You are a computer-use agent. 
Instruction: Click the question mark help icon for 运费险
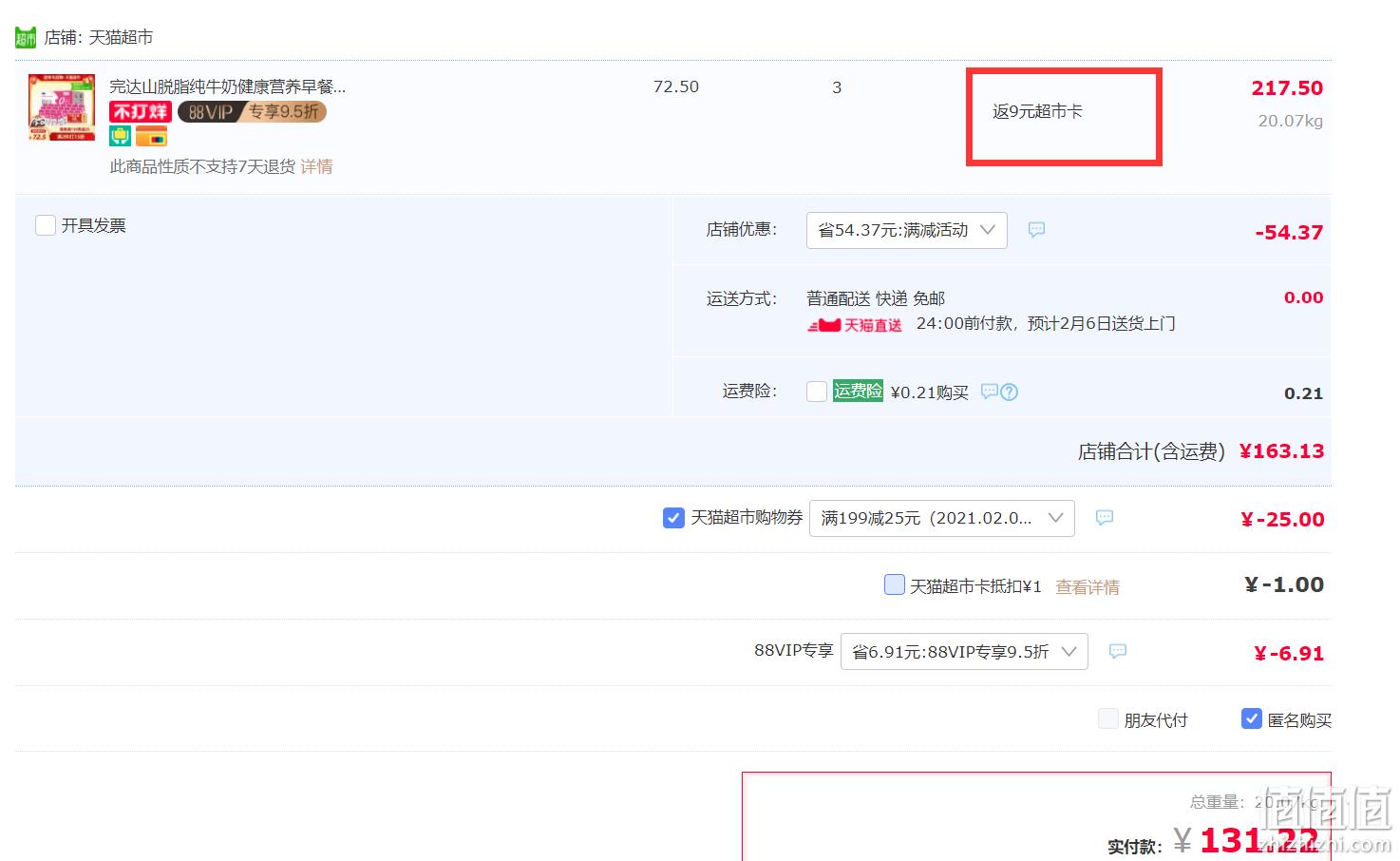[1010, 392]
